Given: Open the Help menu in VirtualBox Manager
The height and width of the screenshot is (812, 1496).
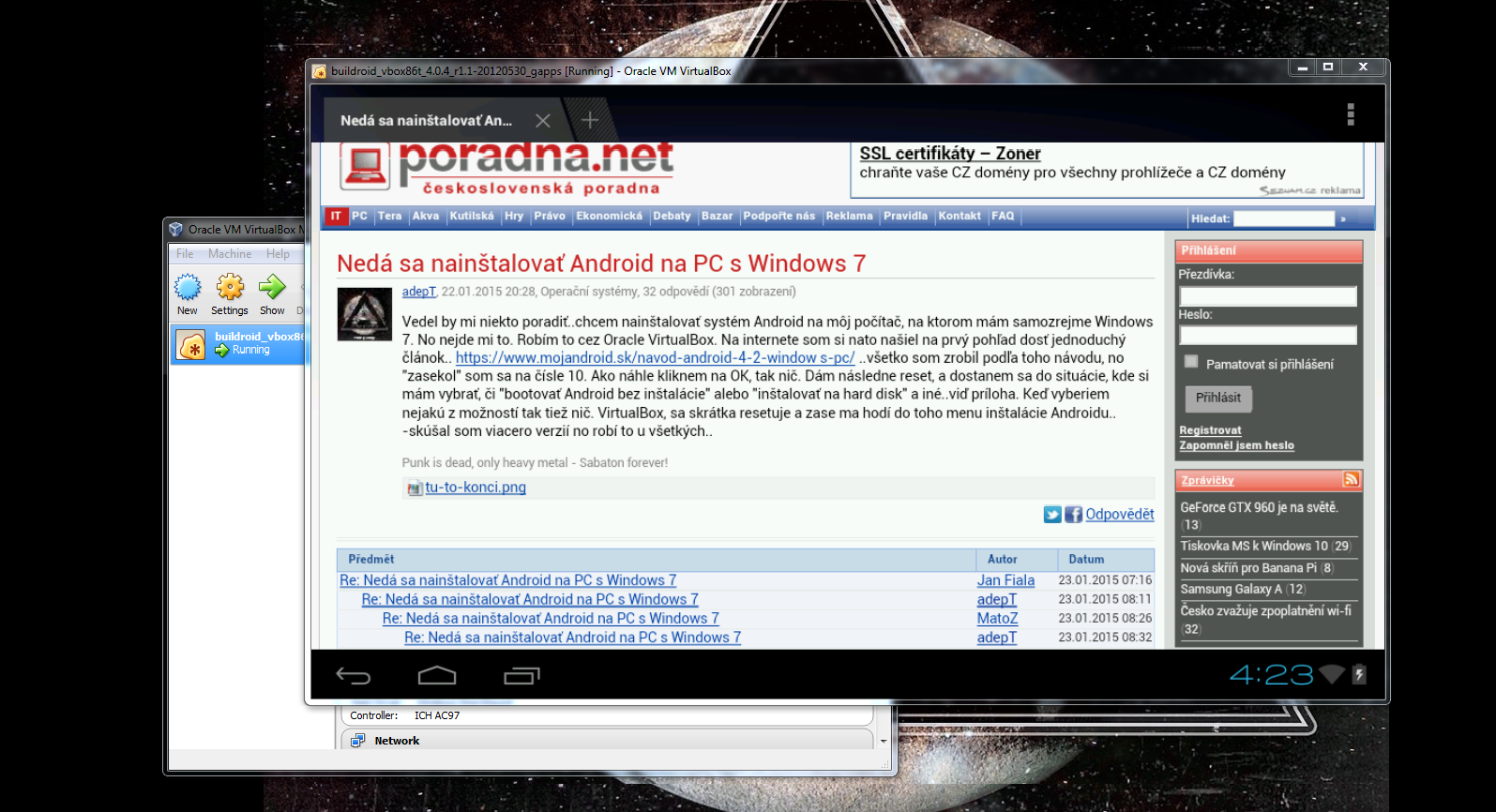Looking at the screenshot, I should [x=278, y=254].
